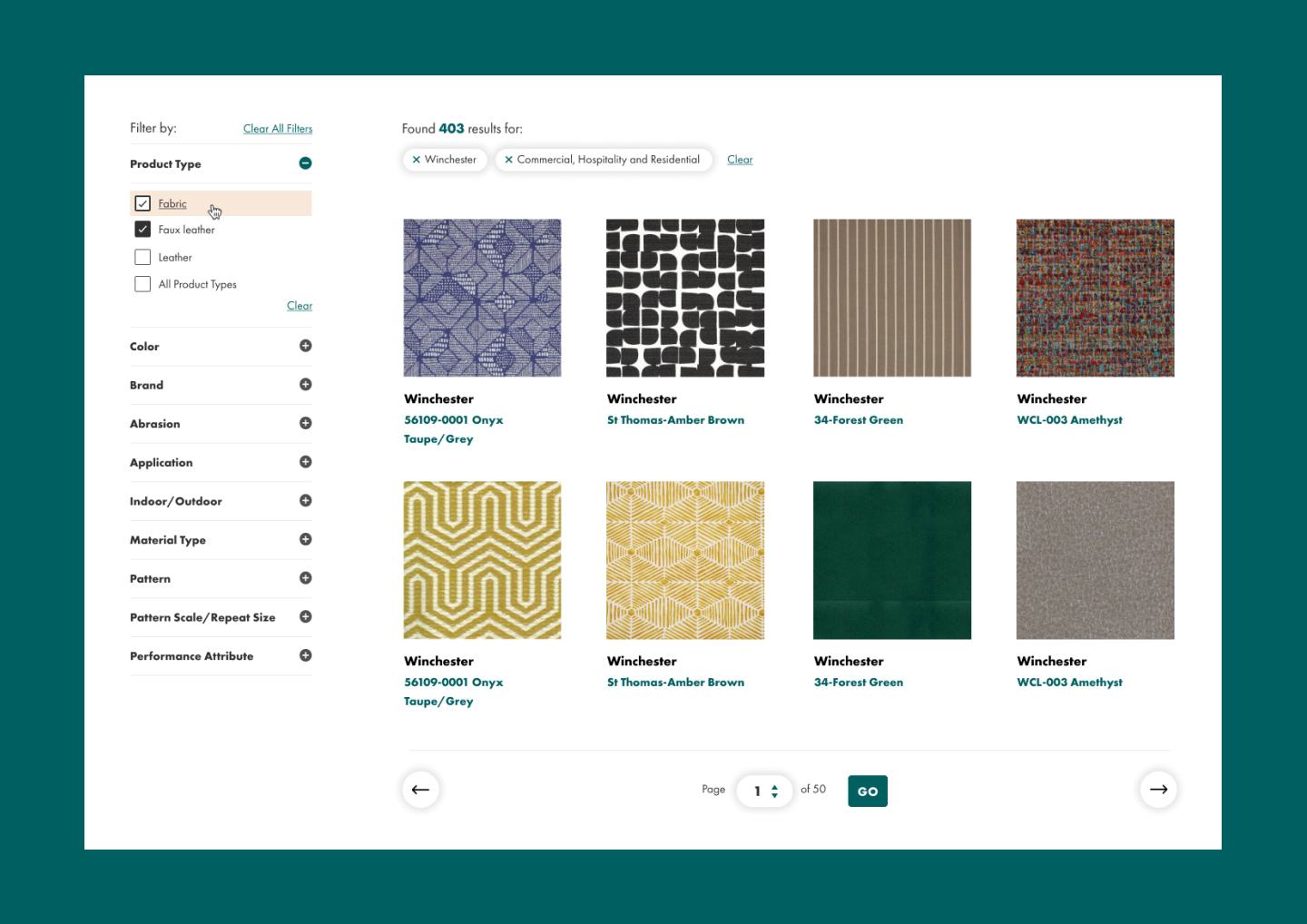
Task: Open the purple geometric fabric swatch
Action: [482, 298]
